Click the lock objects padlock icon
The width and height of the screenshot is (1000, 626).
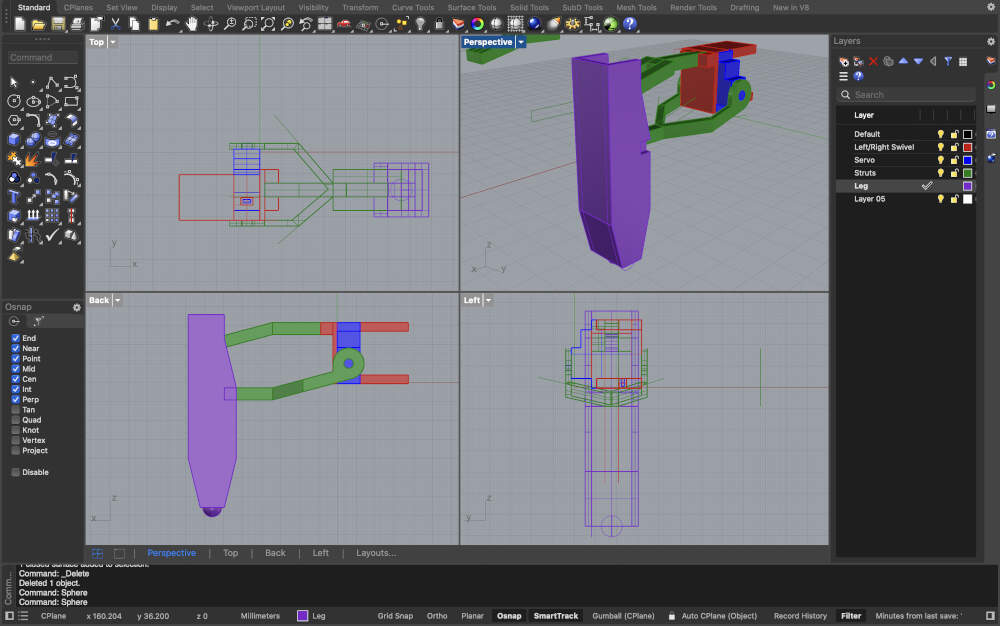(439, 24)
